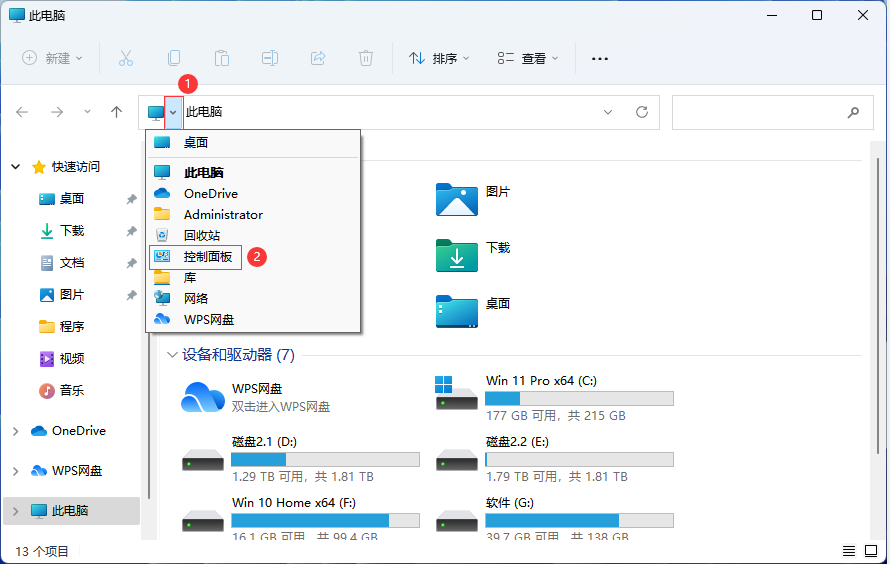890x564 pixels.
Task: Go back with the left arrow
Action: click(22, 112)
